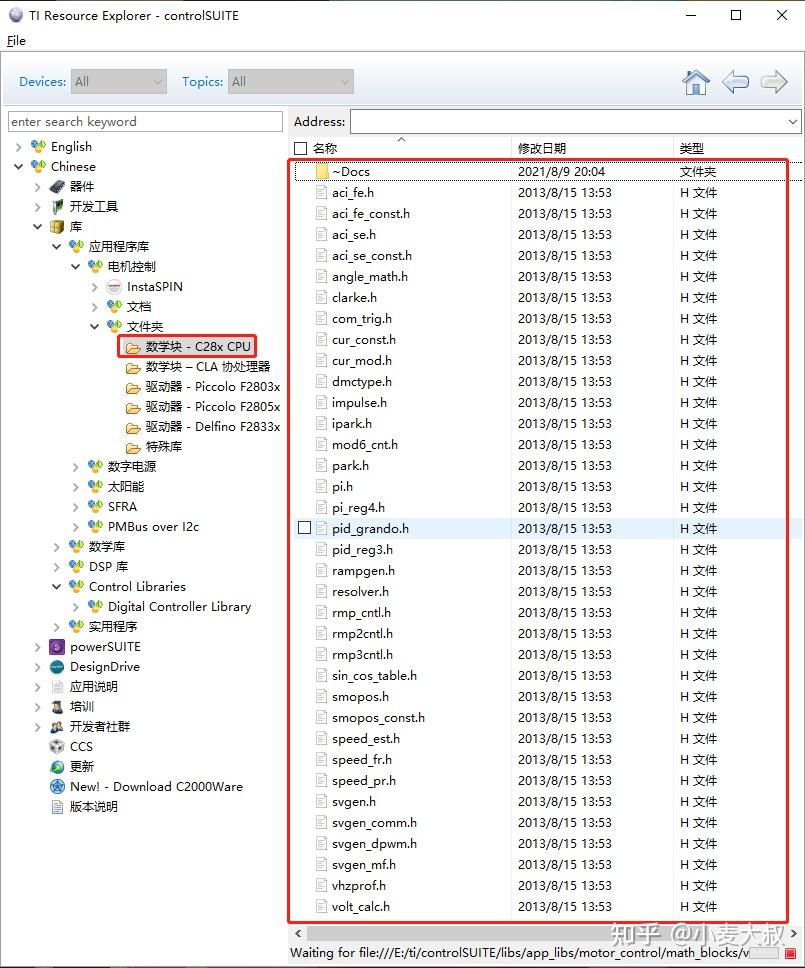Click inside the search keyword field
This screenshot has width=805, height=968.
click(x=145, y=121)
